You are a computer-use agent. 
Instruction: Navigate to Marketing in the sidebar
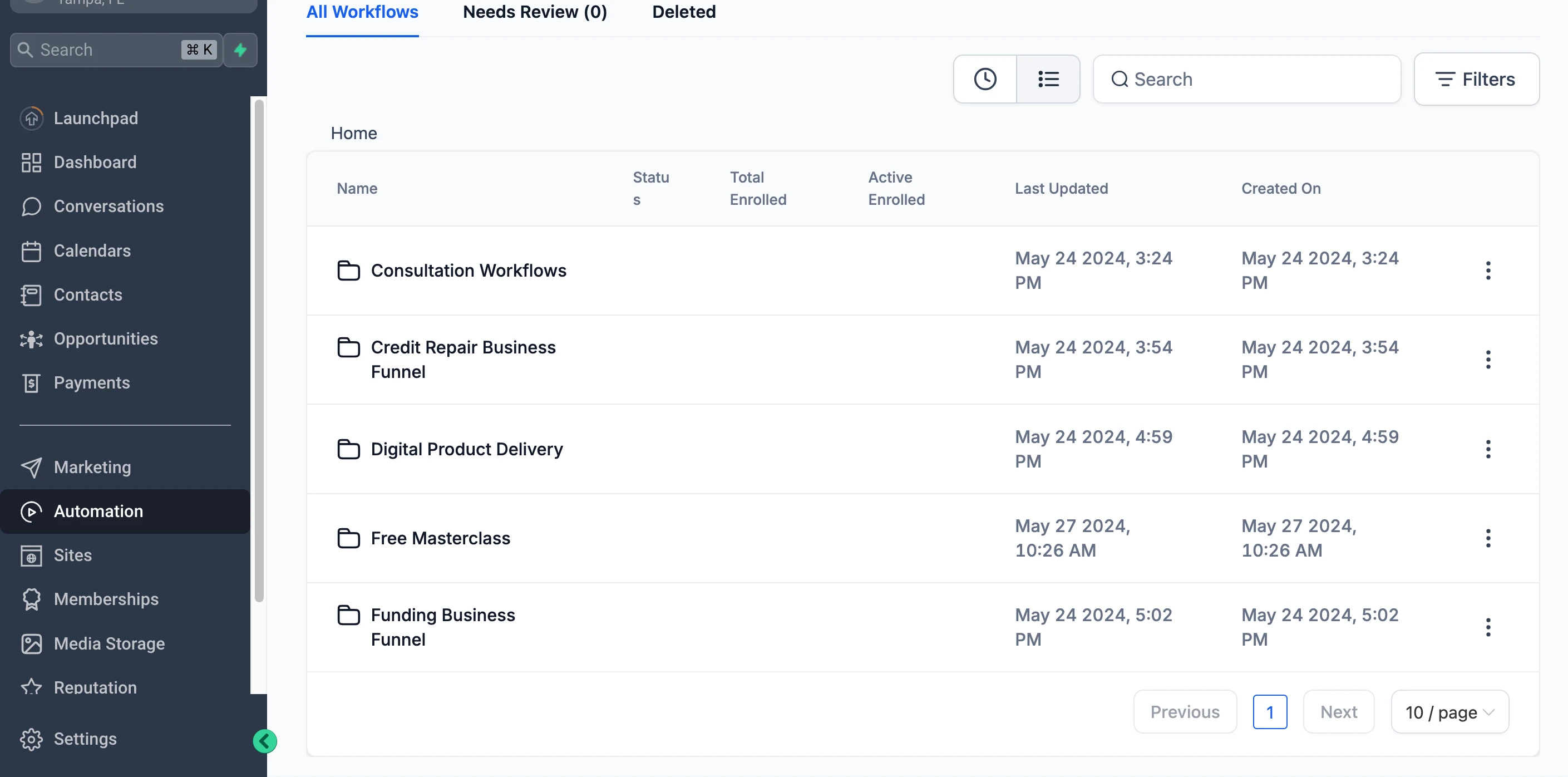(92, 467)
